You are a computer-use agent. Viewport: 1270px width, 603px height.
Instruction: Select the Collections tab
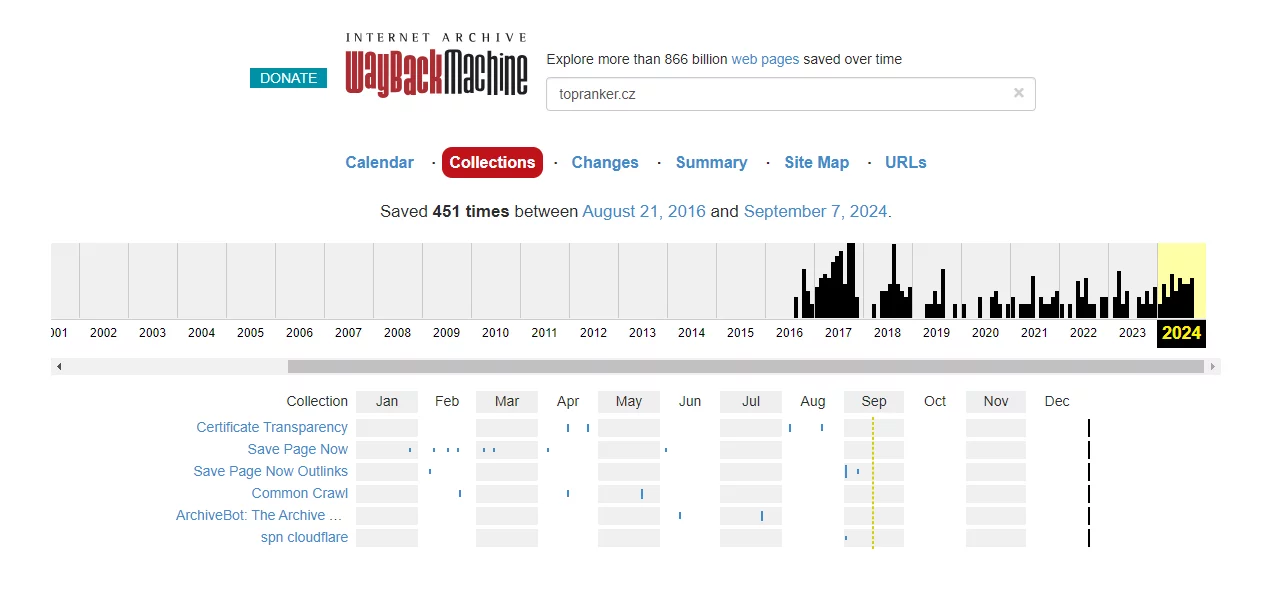(x=492, y=162)
